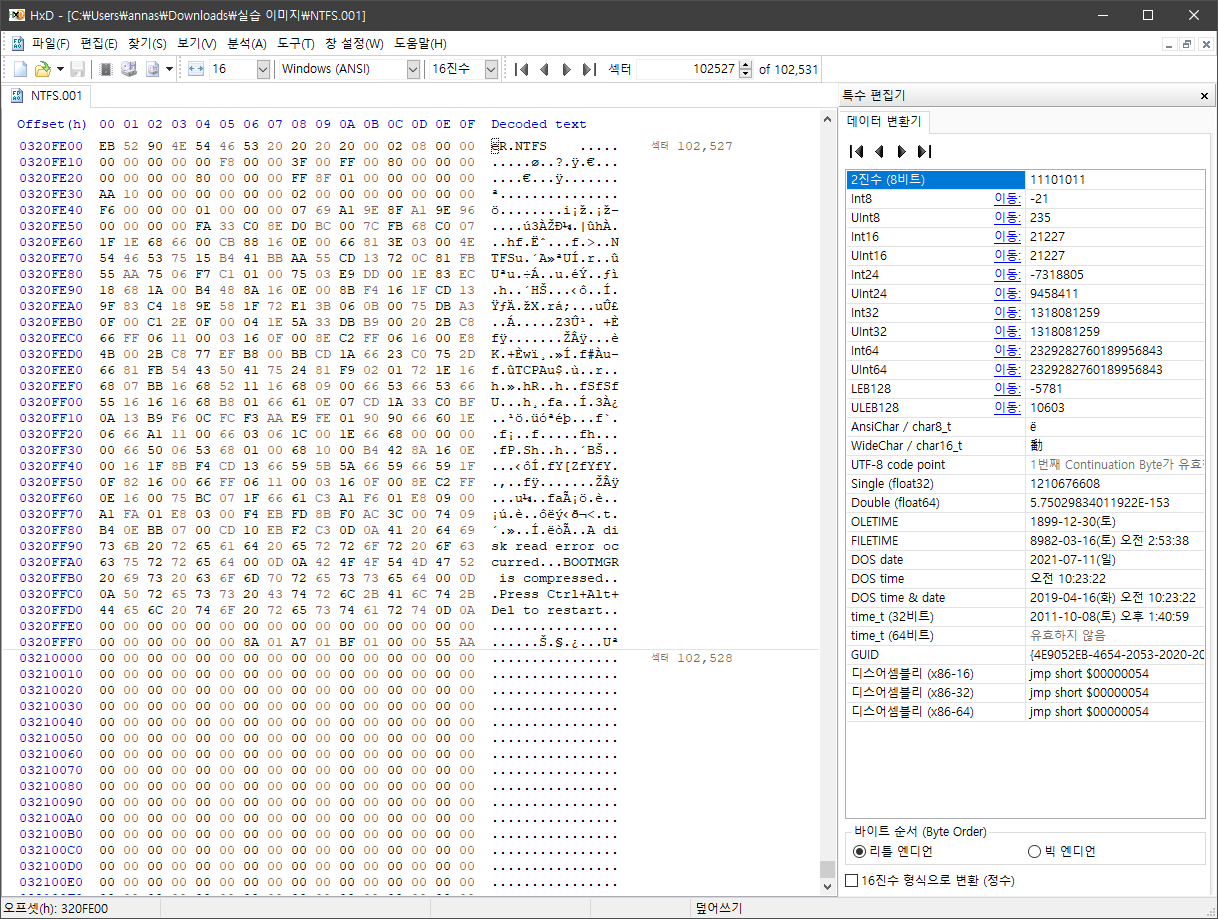Go to next sector in toolbar

tap(566, 69)
